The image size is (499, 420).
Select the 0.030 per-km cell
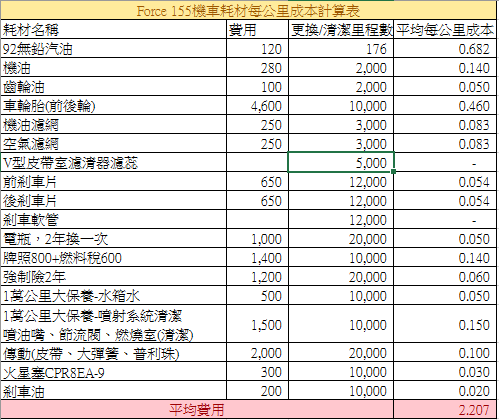coord(445,371)
